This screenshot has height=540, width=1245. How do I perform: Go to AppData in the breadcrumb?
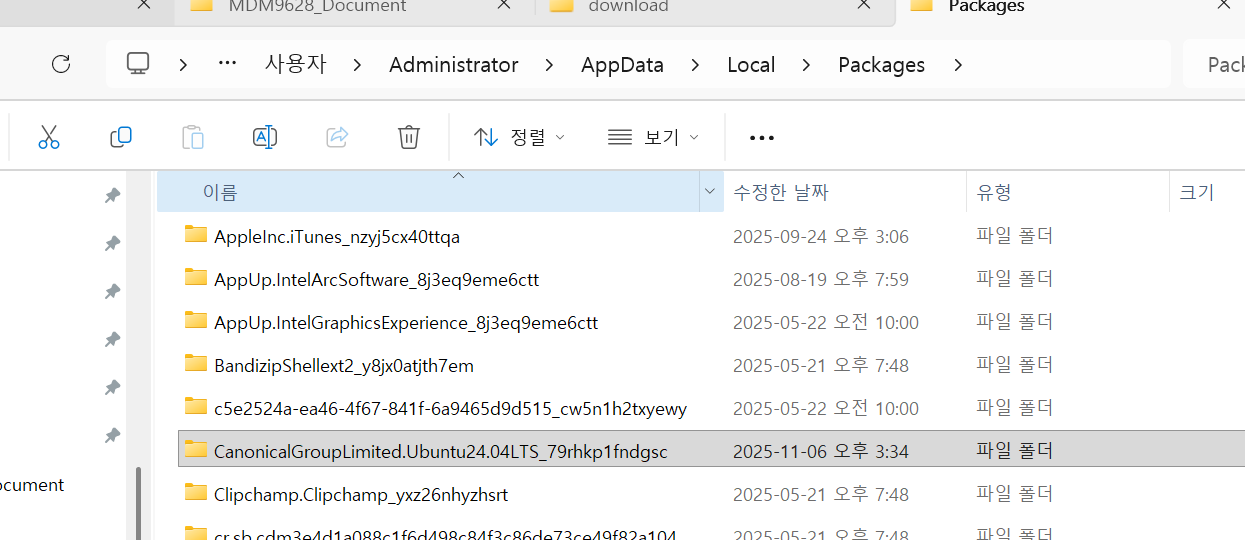(622, 65)
